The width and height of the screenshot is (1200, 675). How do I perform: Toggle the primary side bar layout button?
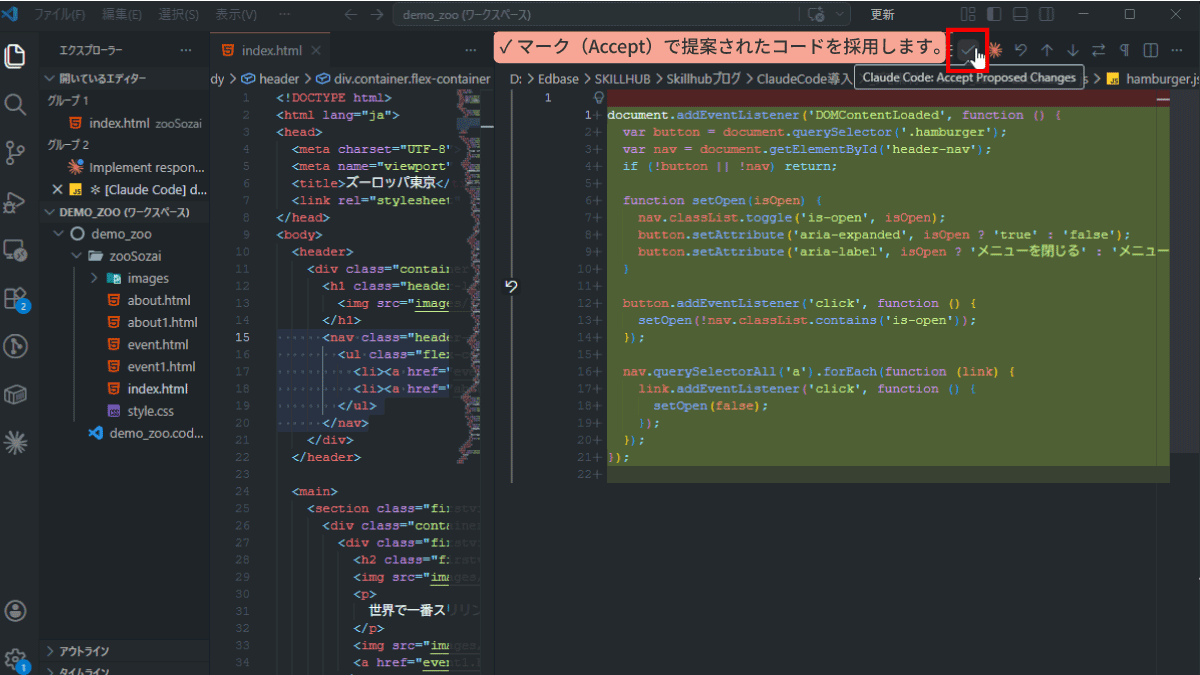pyautogui.click(x=993, y=15)
